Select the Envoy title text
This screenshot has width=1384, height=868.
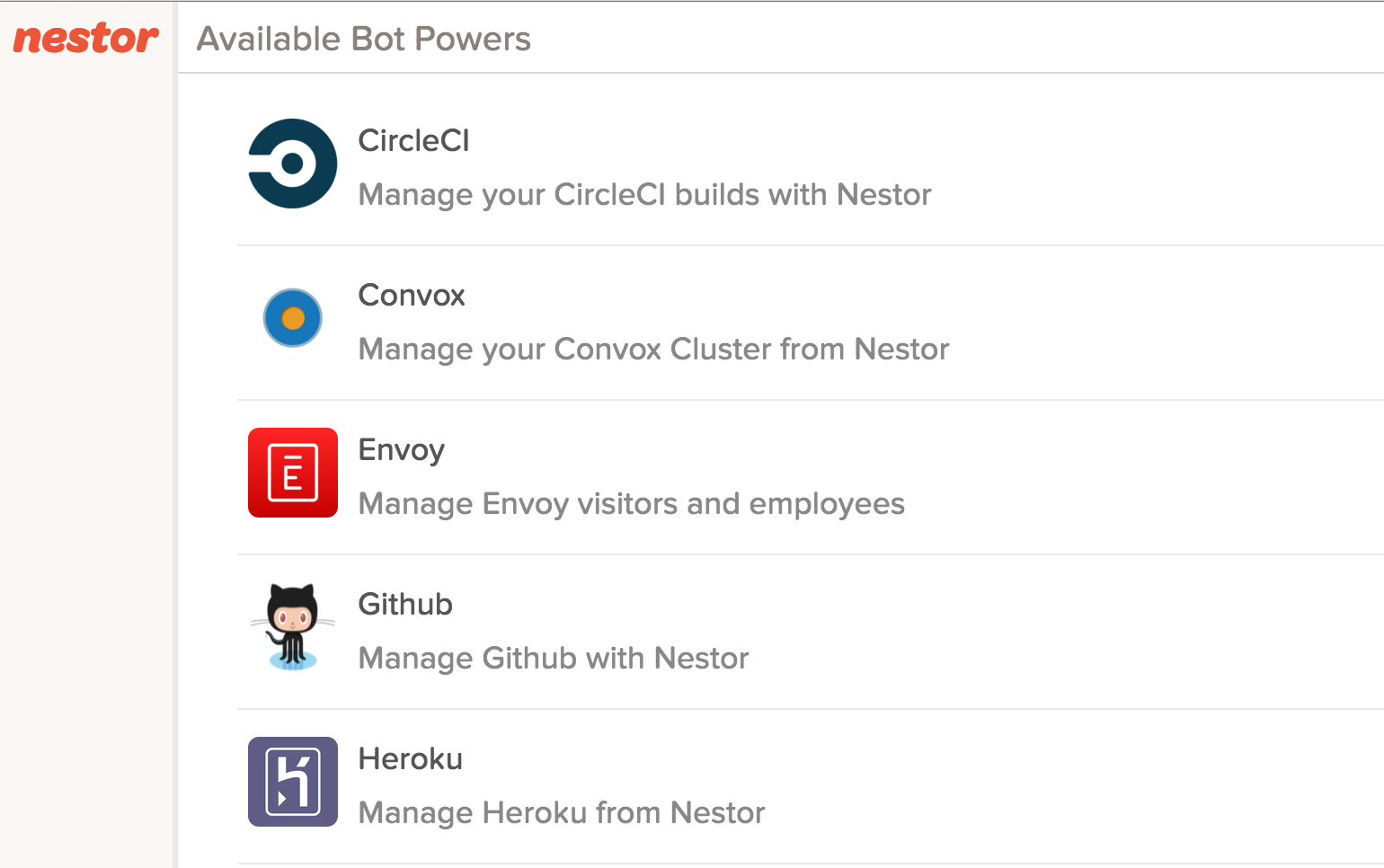point(401,450)
